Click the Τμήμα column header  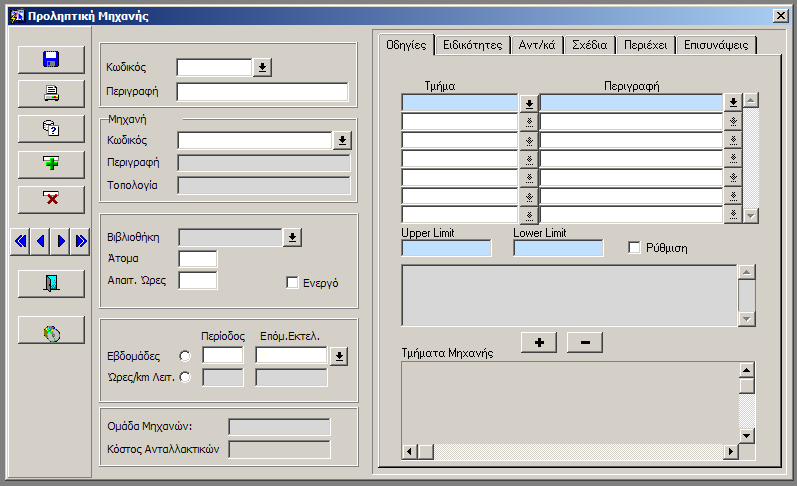(x=440, y=86)
